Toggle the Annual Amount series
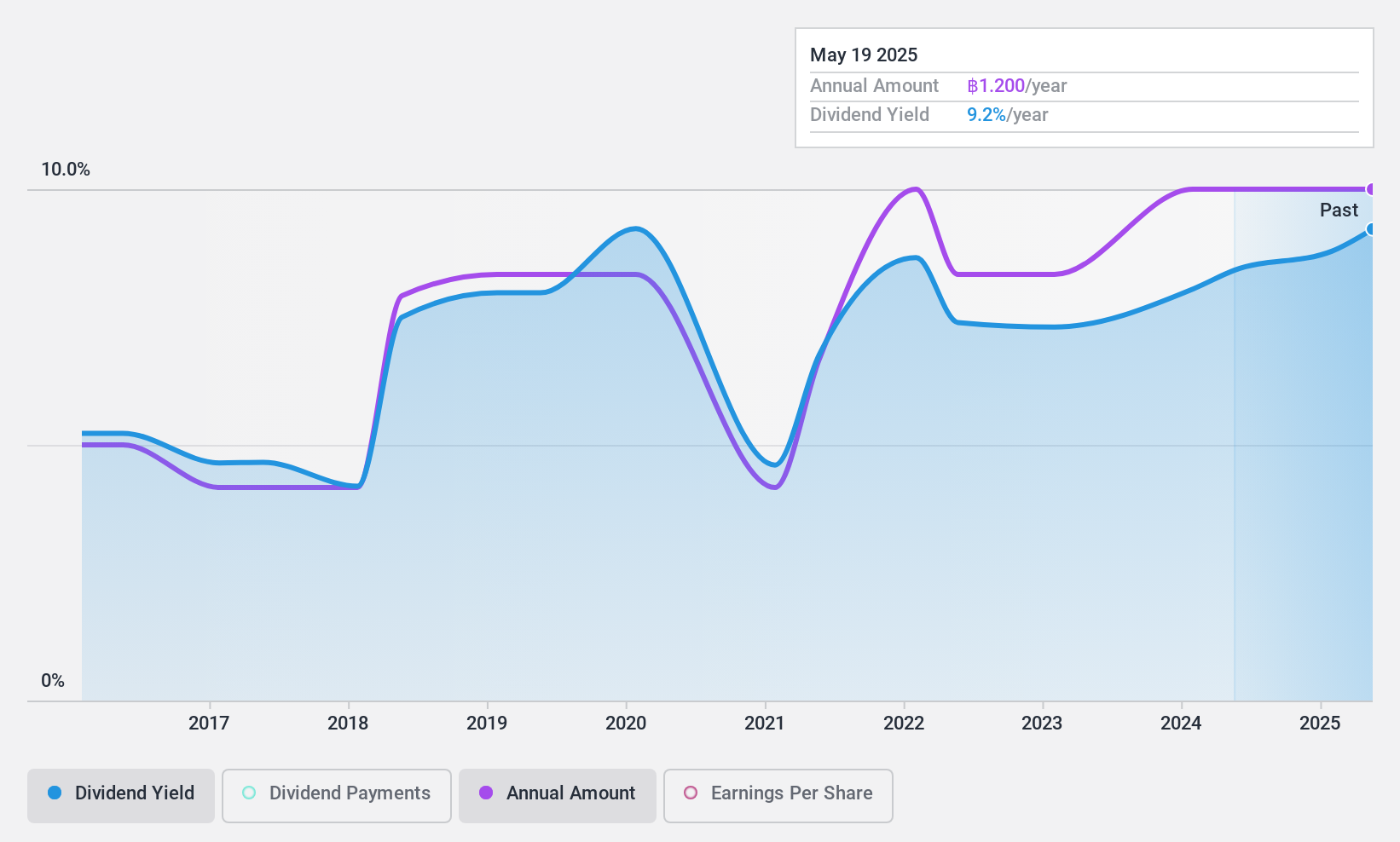The image size is (1400, 842). [x=558, y=796]
